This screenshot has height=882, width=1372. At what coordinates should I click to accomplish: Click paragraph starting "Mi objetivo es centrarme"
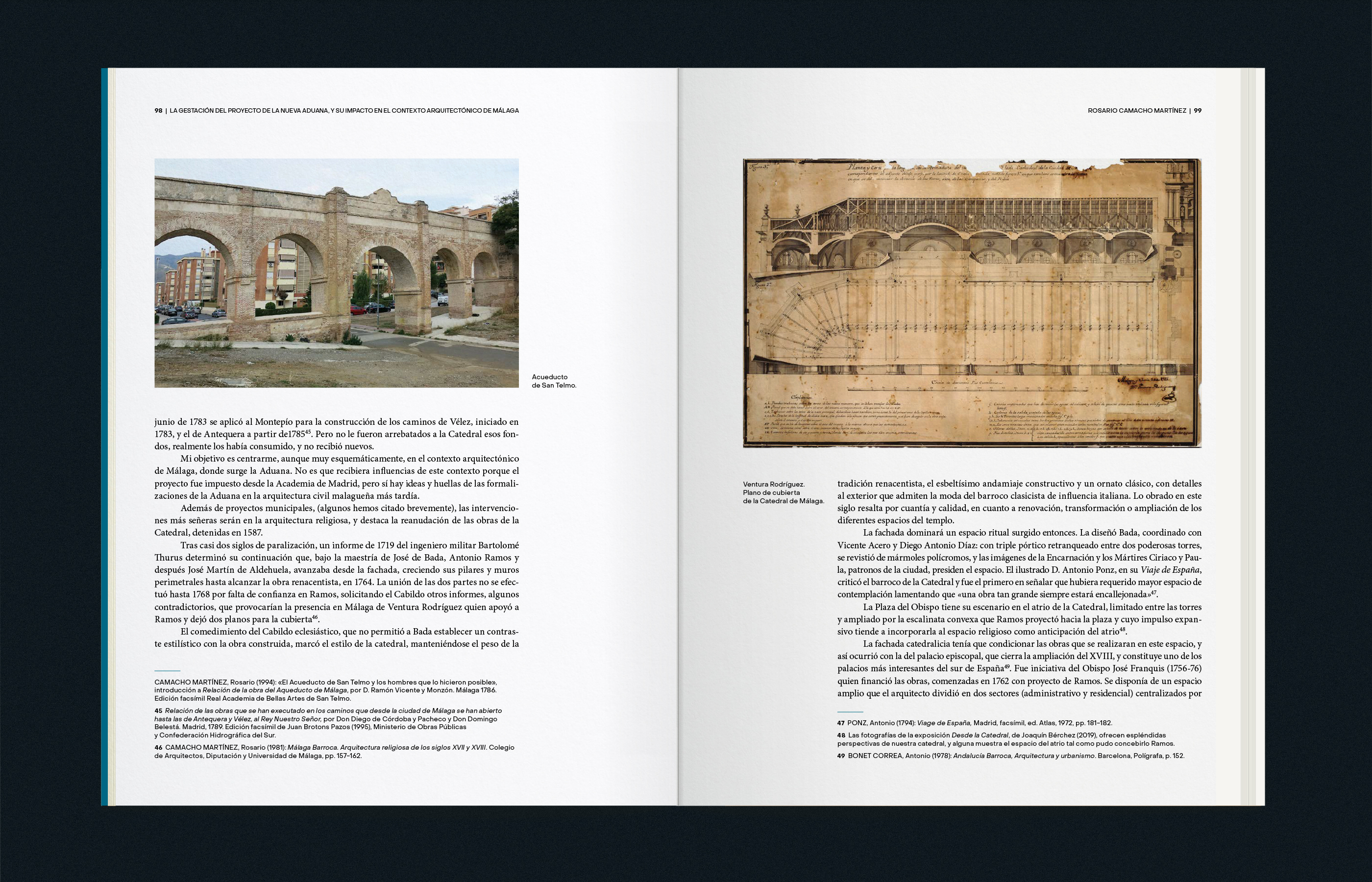point(337,477)
